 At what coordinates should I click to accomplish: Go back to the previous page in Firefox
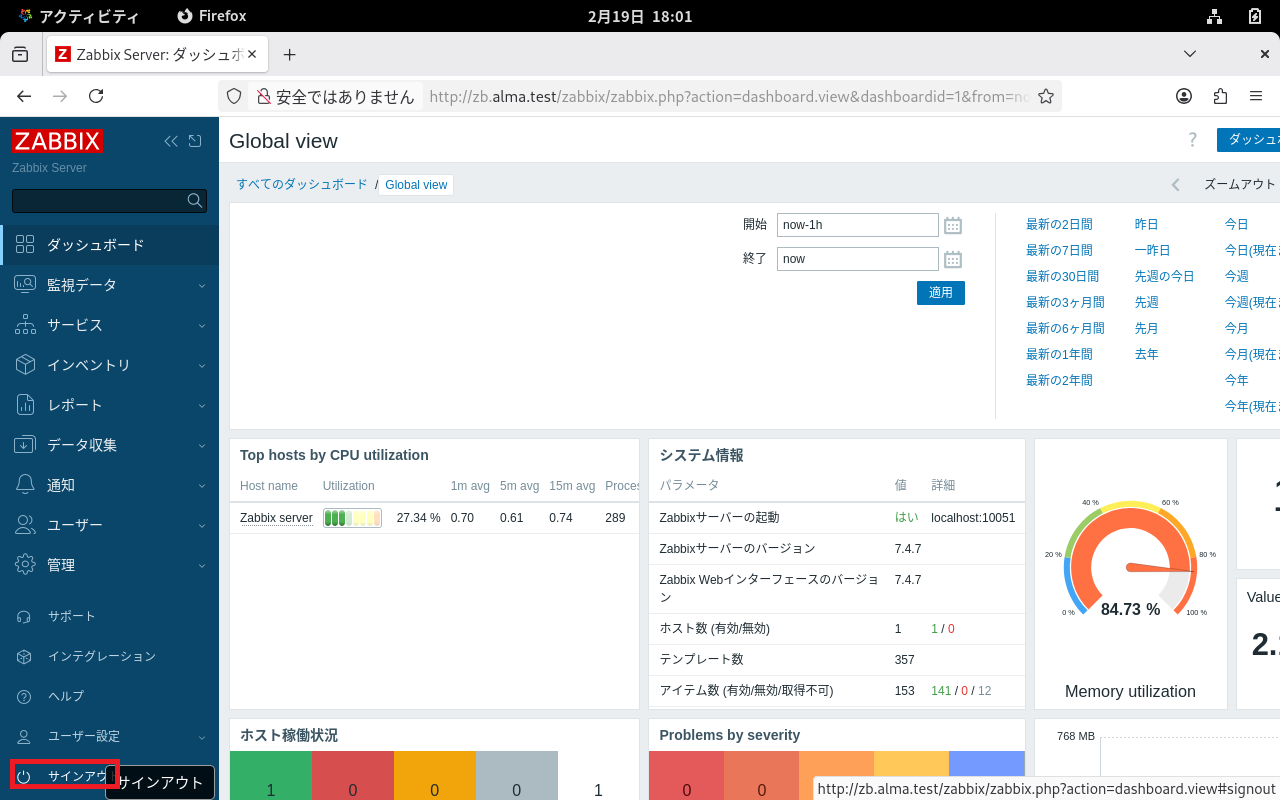click(24, 96)
